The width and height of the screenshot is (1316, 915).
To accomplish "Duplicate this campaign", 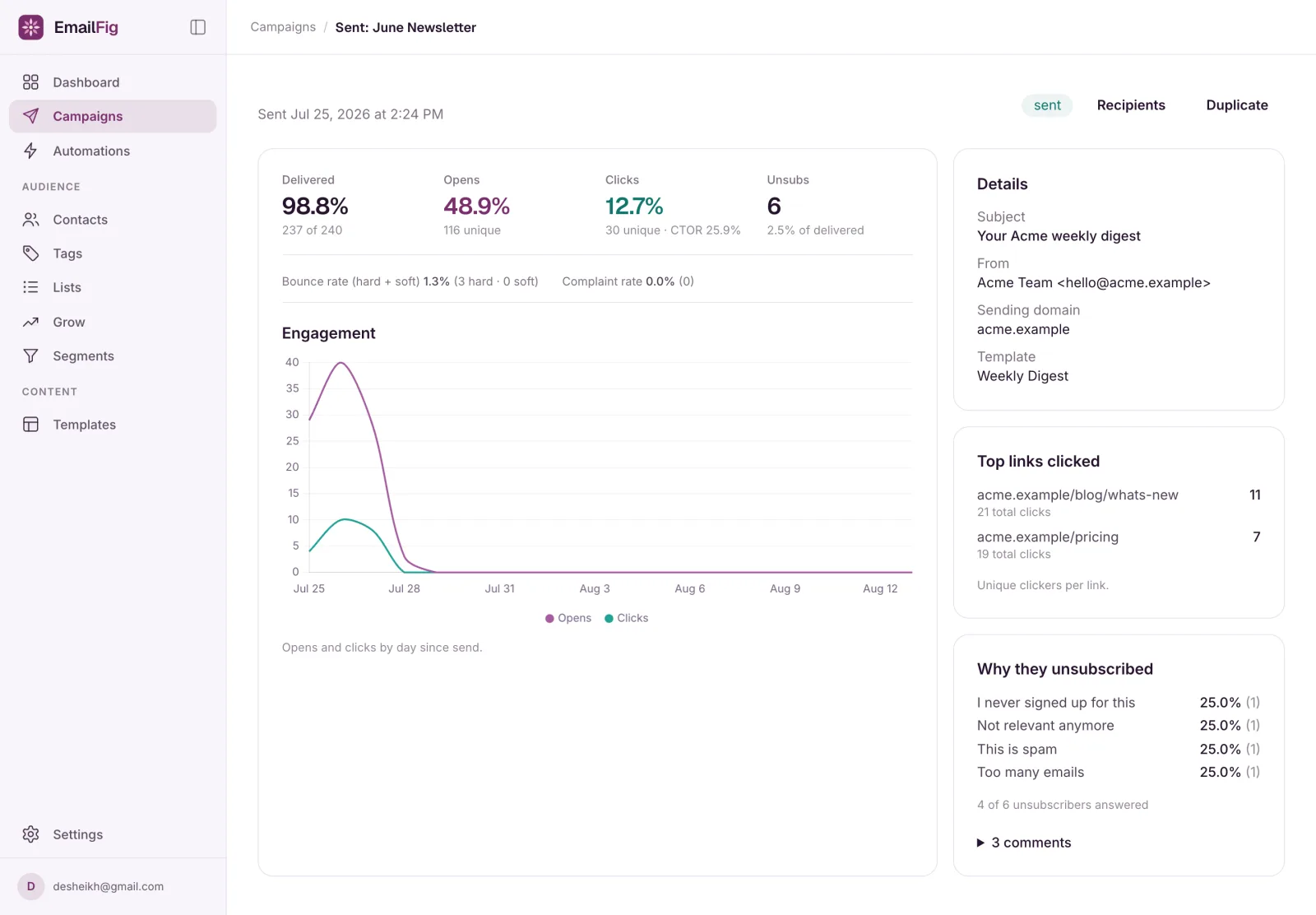I will (x=1237, y=105).
